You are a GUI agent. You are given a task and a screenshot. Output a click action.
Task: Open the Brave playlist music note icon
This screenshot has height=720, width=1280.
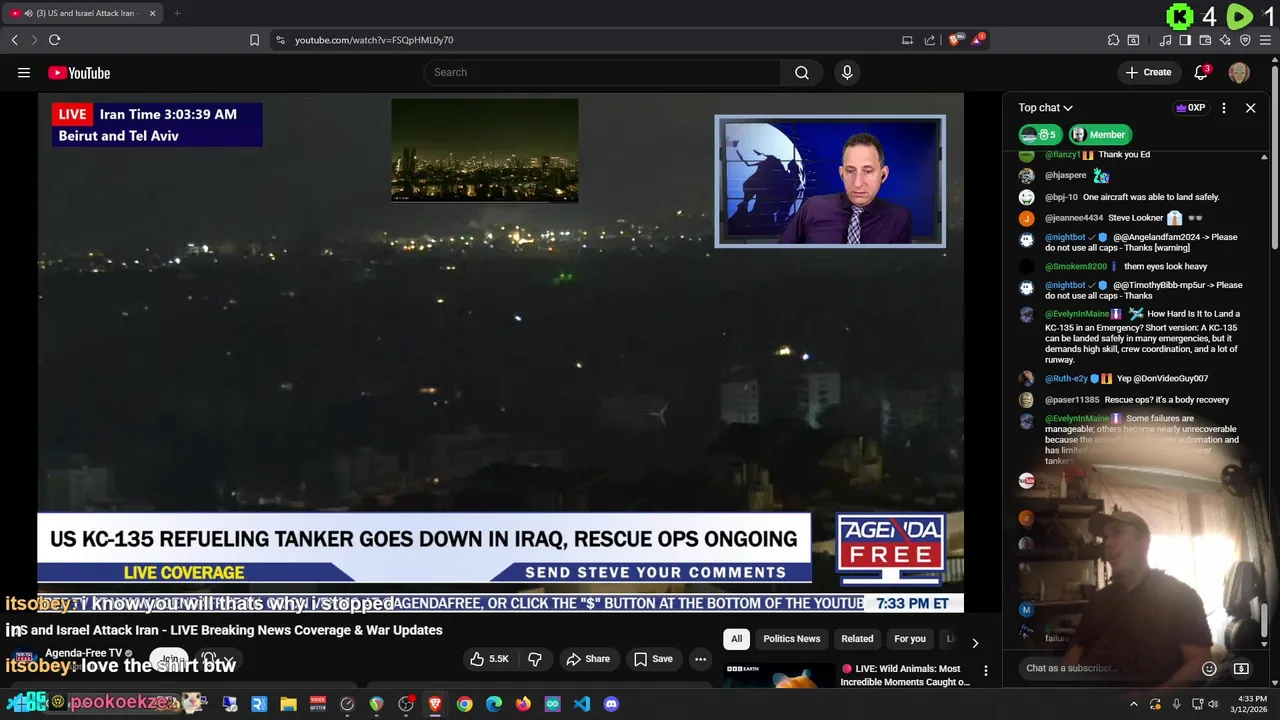pyautogui.click(x=1165, y=40)
